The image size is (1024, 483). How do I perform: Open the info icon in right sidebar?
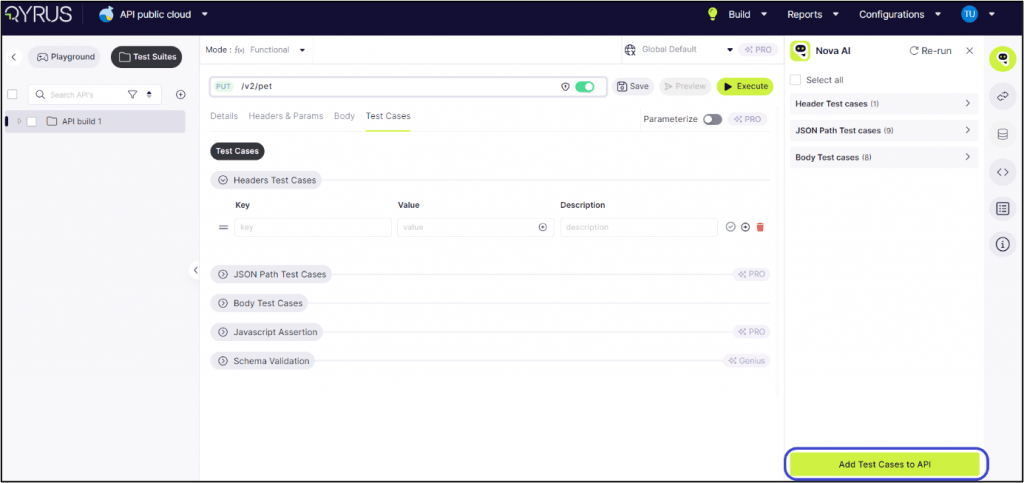(1002, 244)
